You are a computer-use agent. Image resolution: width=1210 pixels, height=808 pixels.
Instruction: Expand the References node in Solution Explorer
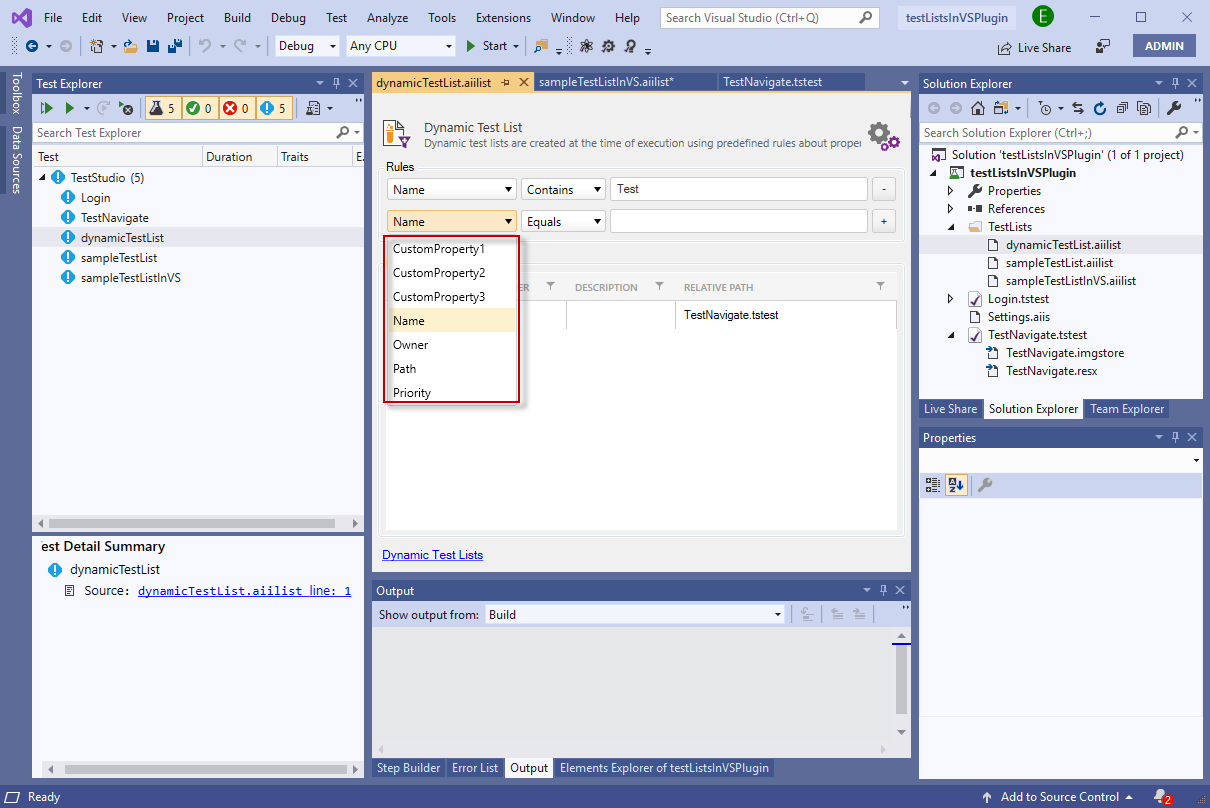(951, 209)
